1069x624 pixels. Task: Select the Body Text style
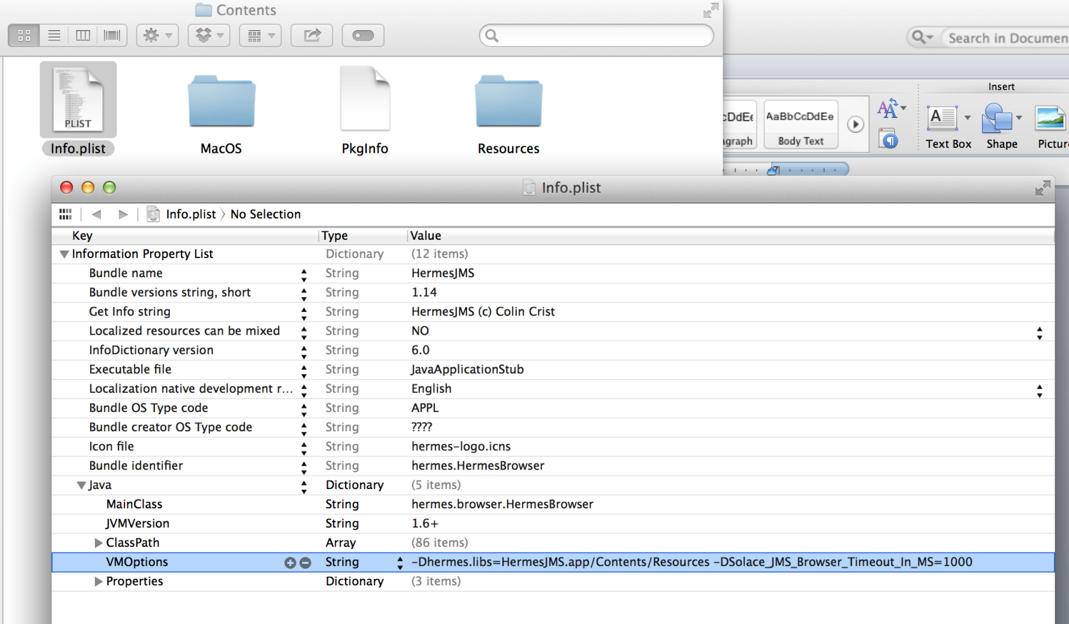(x=800, y=124)
